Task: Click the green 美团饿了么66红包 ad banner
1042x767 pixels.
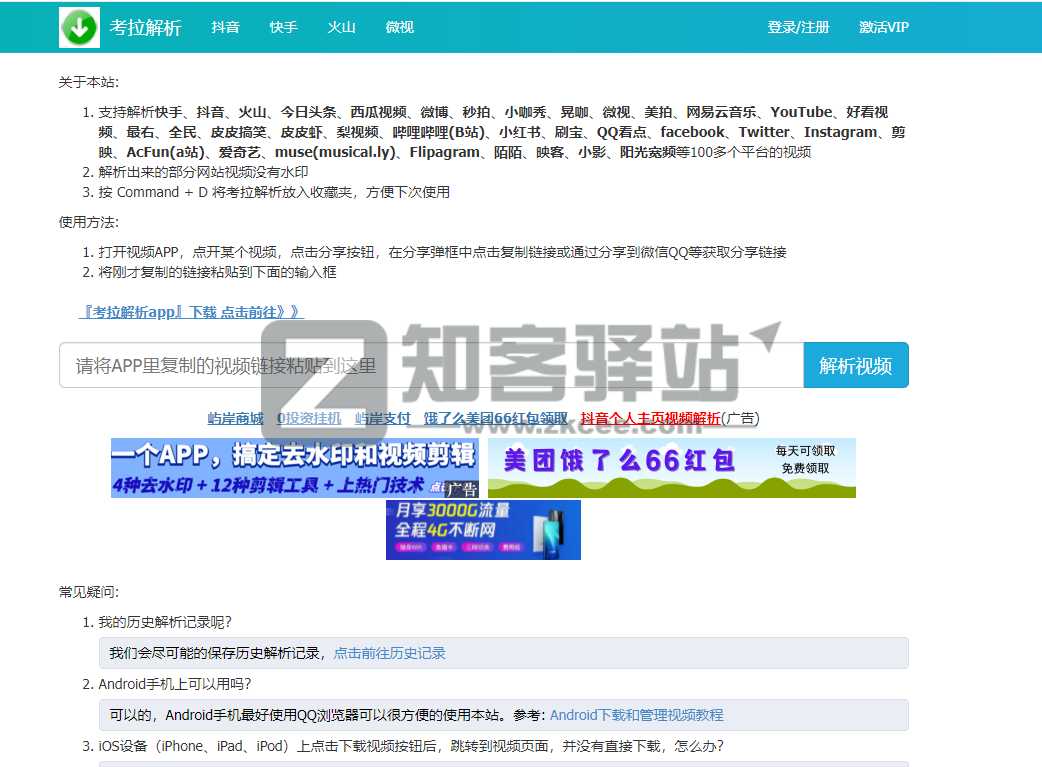Action: pos(670,467)
